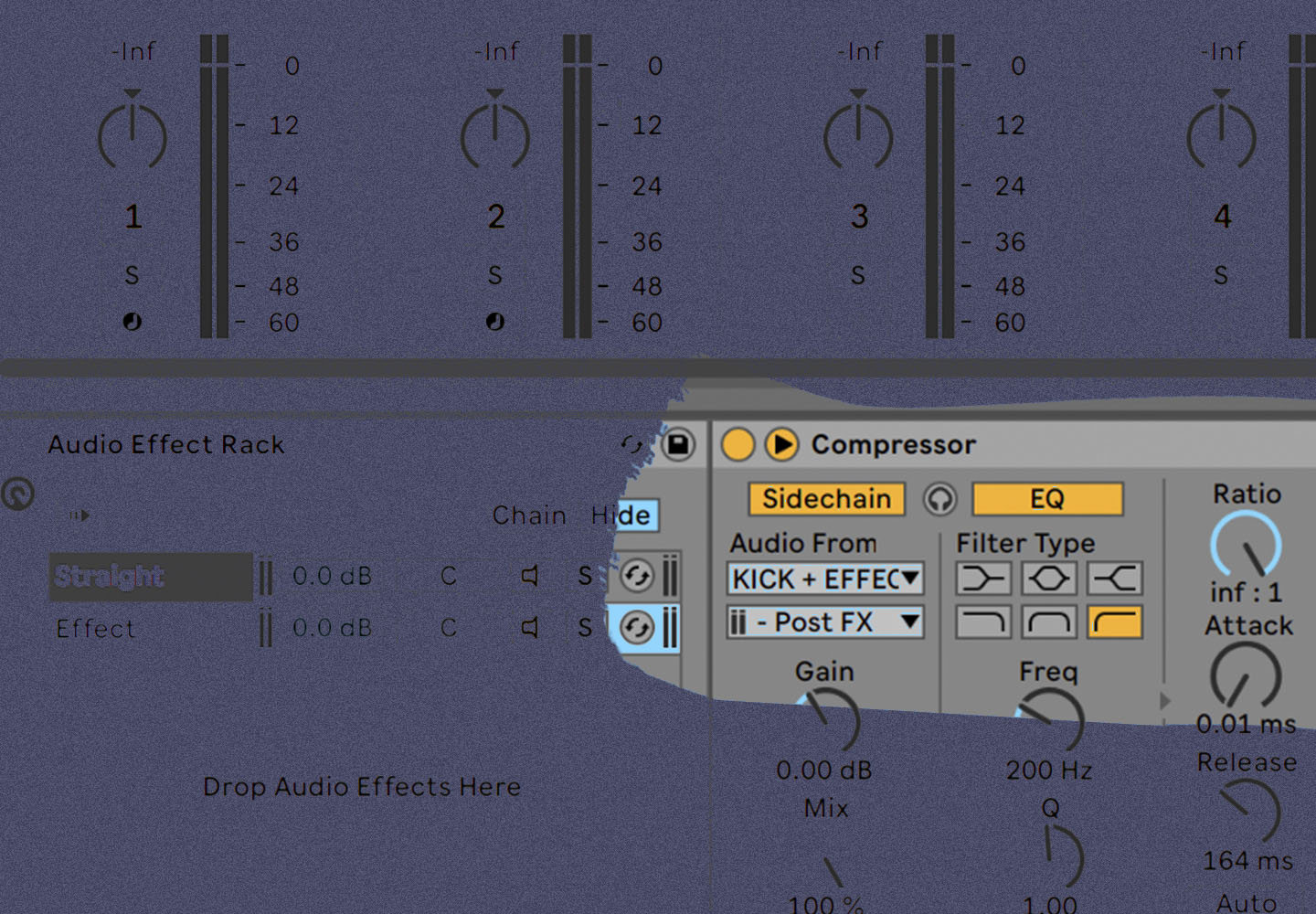Click the 0.0 dB volume field of Straight chain

click(331, 577)
